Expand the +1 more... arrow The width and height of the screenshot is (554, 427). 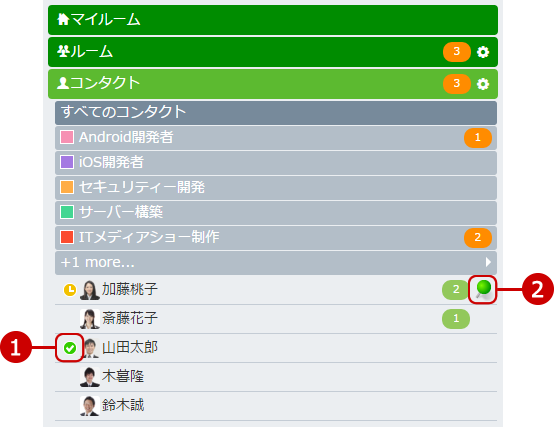(488, 262)
